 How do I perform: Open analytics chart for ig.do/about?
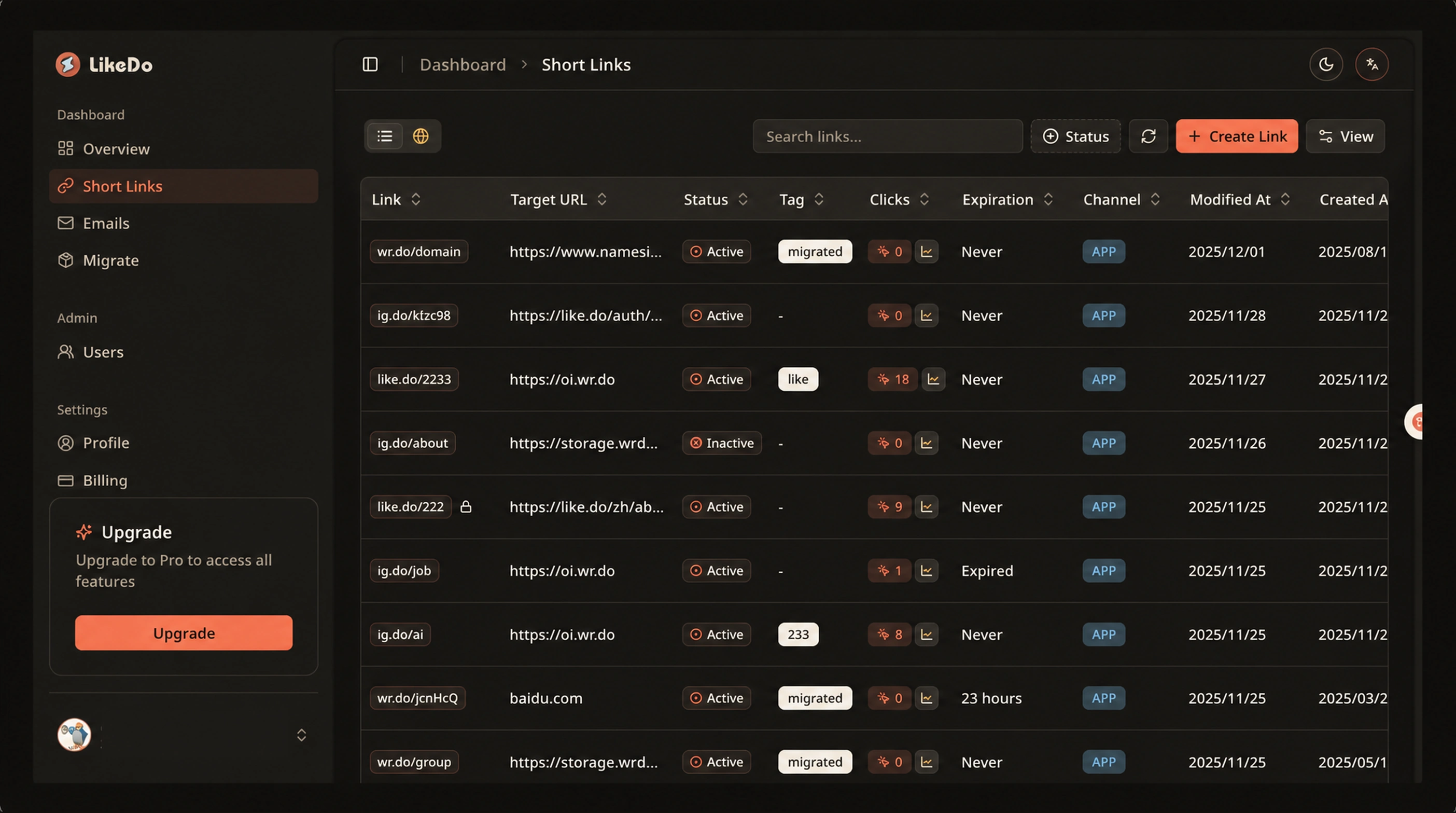927,443
